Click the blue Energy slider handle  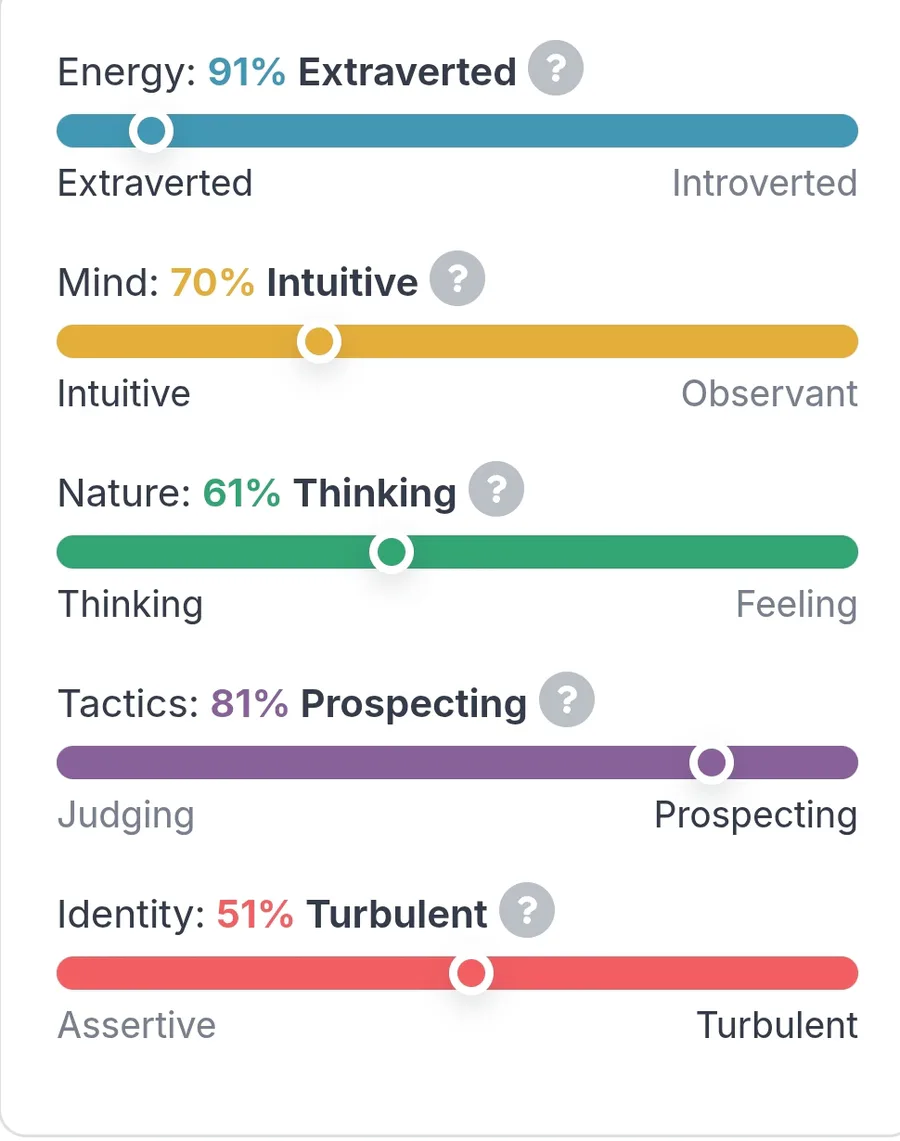tap(151, 131)
